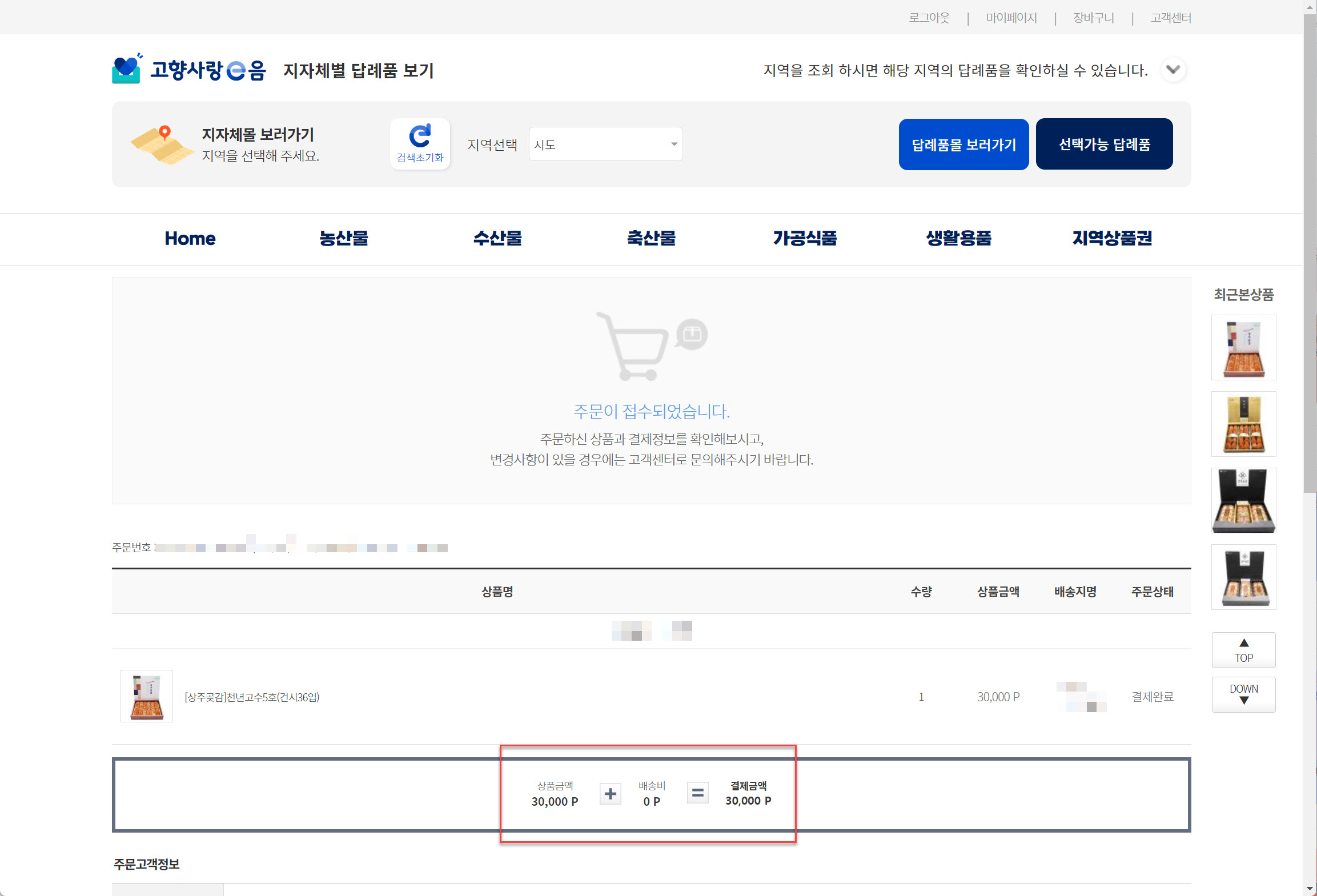
Task: Click the equals icon in payment summary
Action: point(697,793)
